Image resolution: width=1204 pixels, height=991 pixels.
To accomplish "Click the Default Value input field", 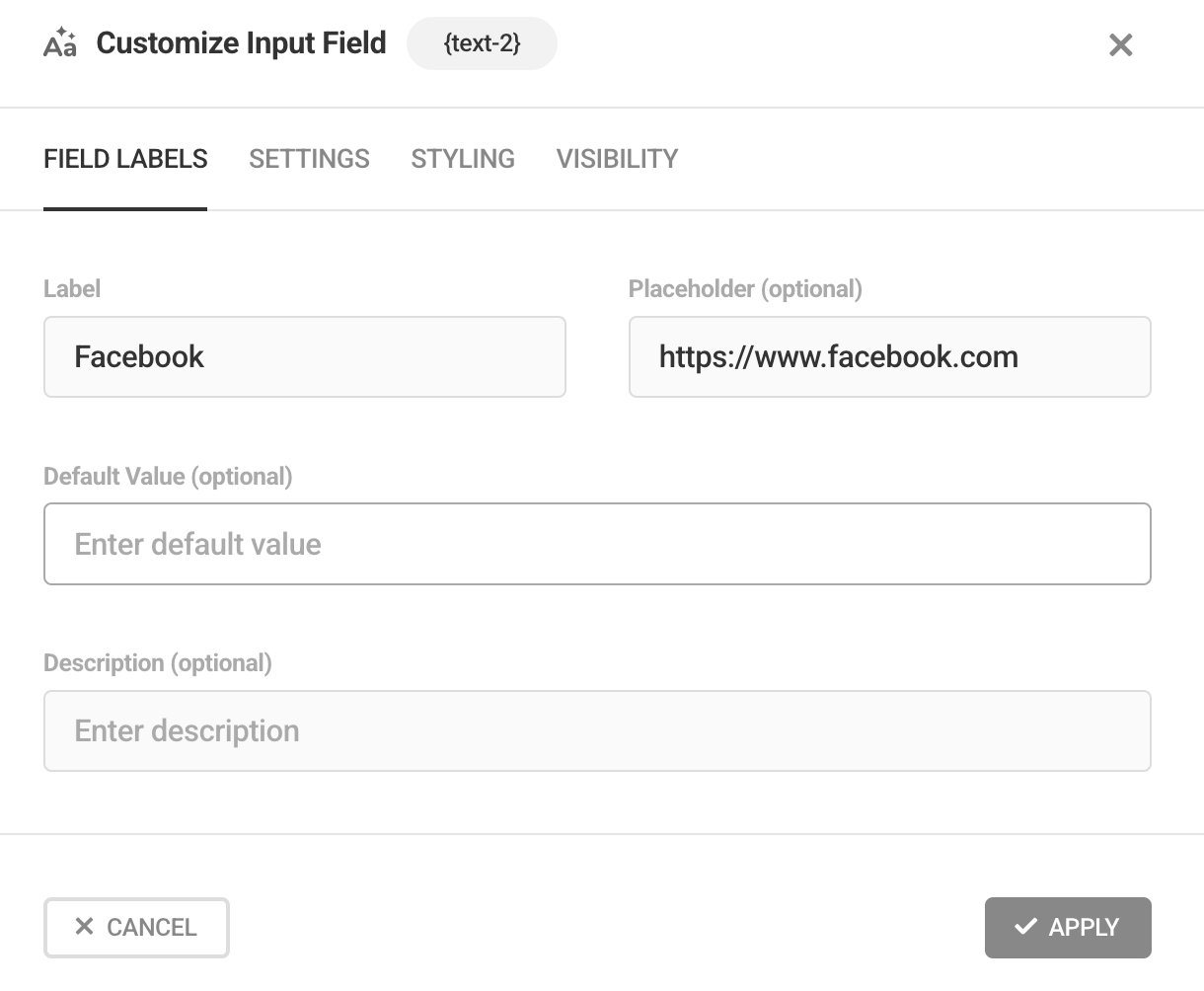I will pyautogui.click(x=597, y=544).
